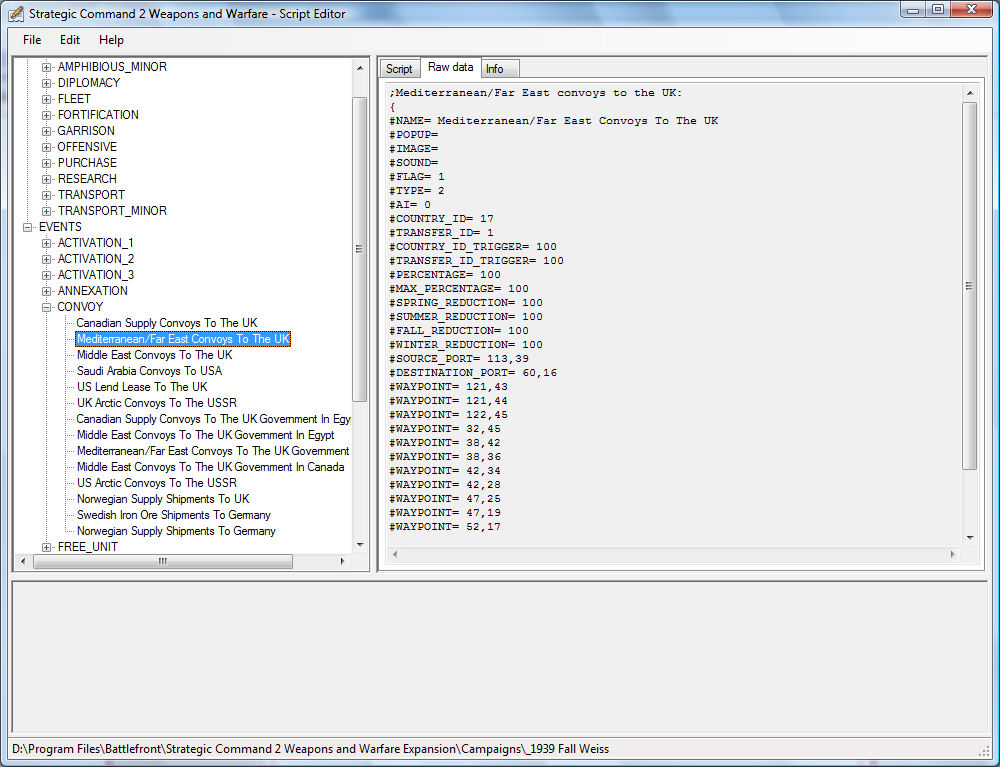Expand the DIPLOMACY tree node
This screenshot has height=767, width=1000.
coord(47,83)
